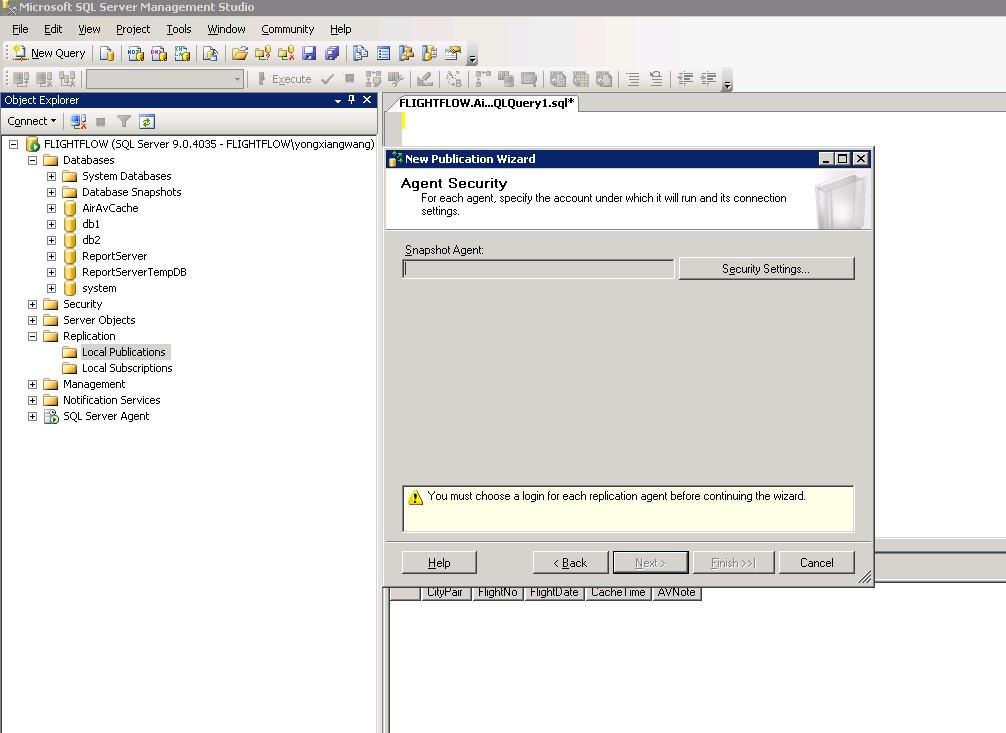Viewport: 1006px width, 733px height.
Task: Cancel the New Publication Wizard
Action: tap(816, 563)
